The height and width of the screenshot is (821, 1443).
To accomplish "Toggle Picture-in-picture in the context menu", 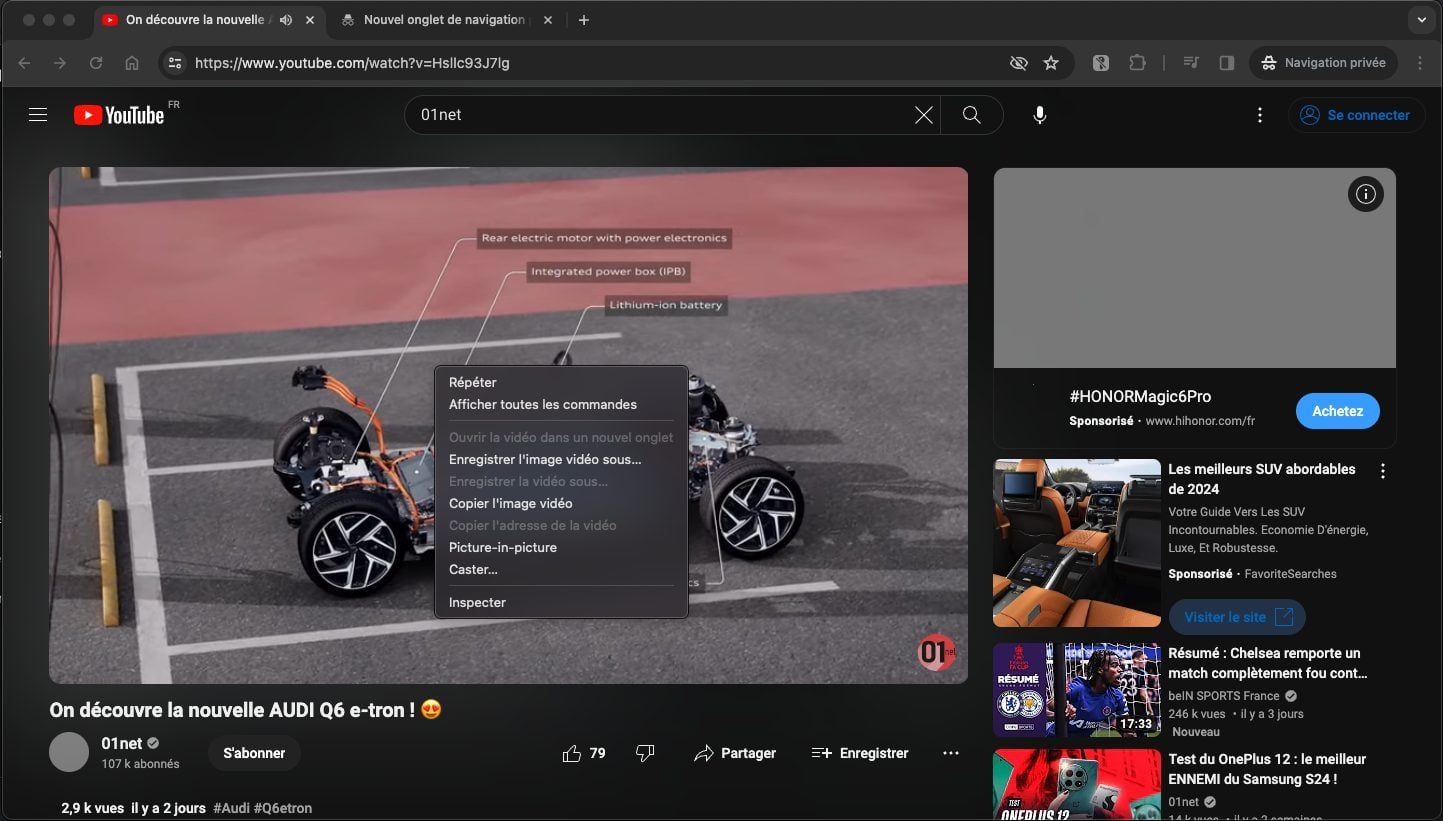I will tap(503, 547).
